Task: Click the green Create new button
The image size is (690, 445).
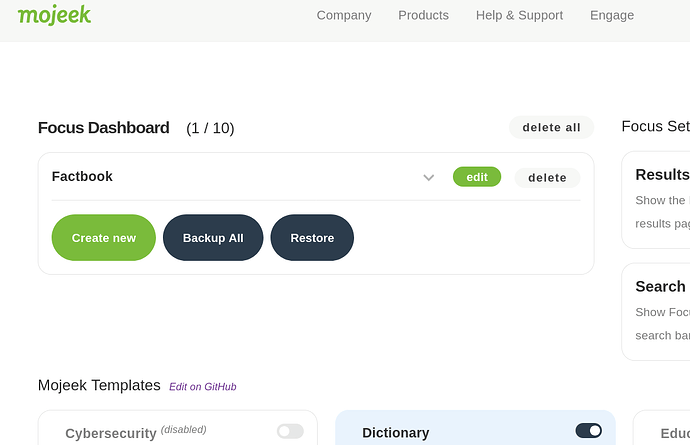Action: point(104,238)
